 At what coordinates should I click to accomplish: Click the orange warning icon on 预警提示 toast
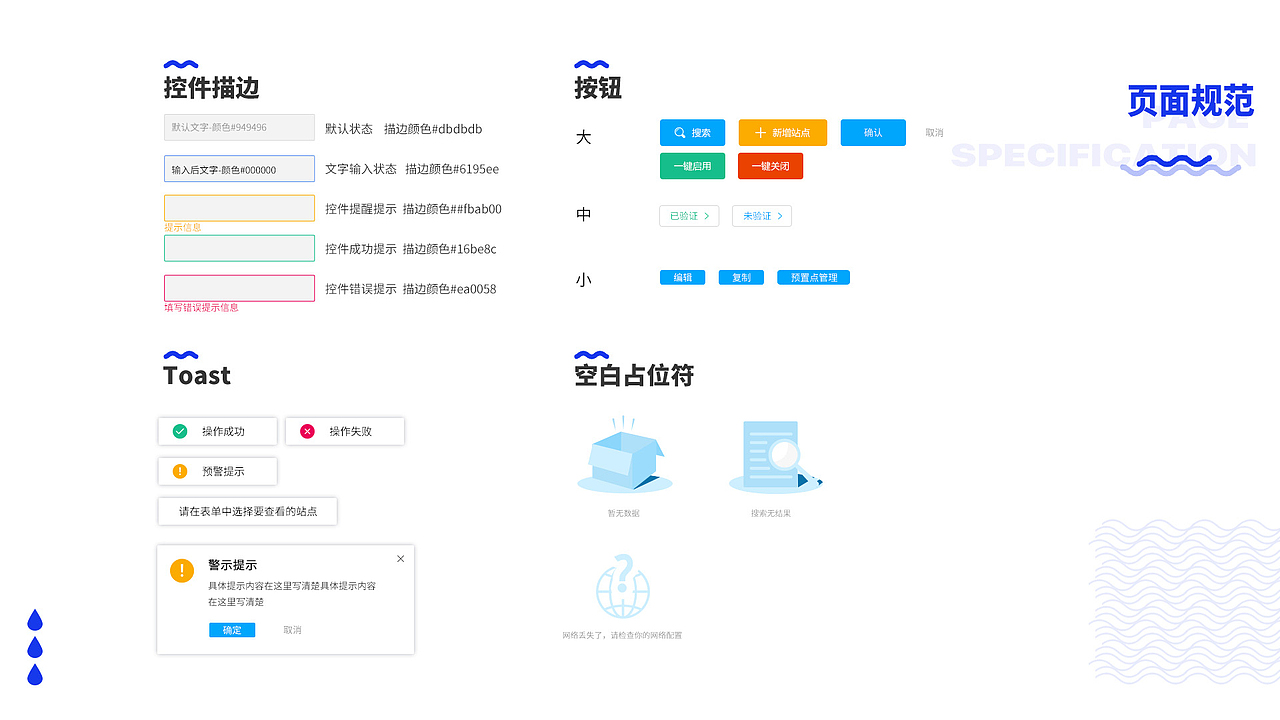click(x=180, y=471)
